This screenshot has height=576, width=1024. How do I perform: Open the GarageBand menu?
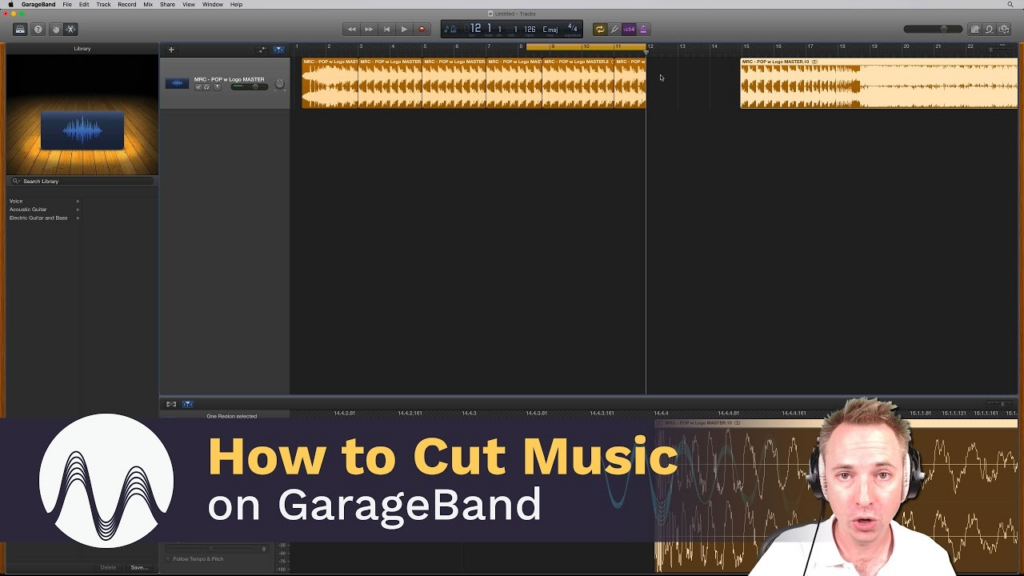pyautogui.click(x=38, y=5)
